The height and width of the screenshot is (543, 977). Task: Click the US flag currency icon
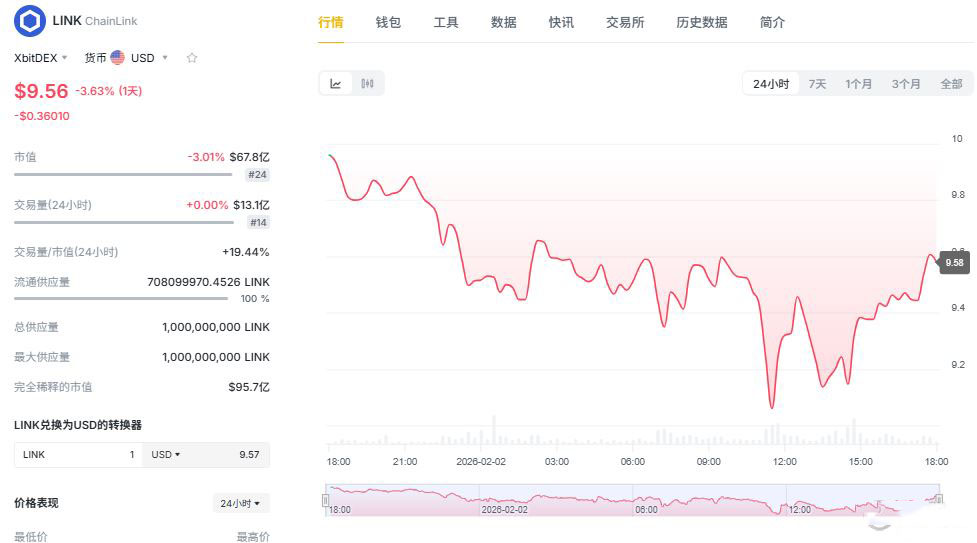click(x=117, y=58)
